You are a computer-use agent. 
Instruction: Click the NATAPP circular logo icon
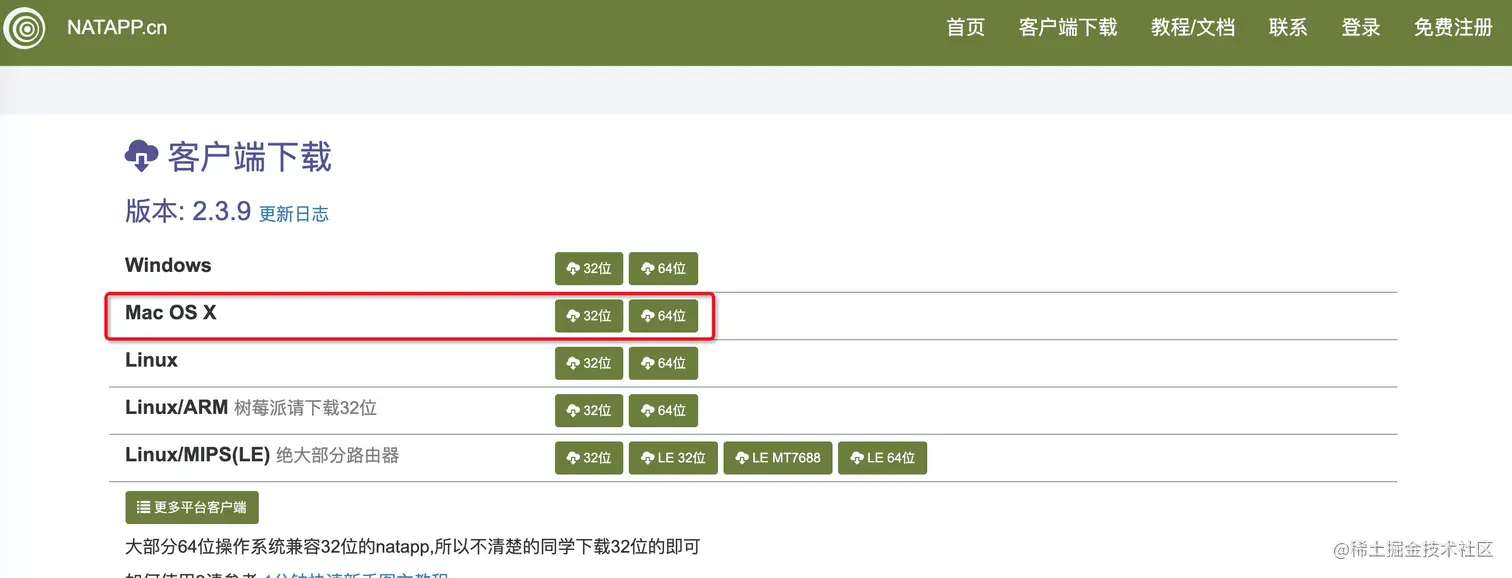(x=24, y=28)
